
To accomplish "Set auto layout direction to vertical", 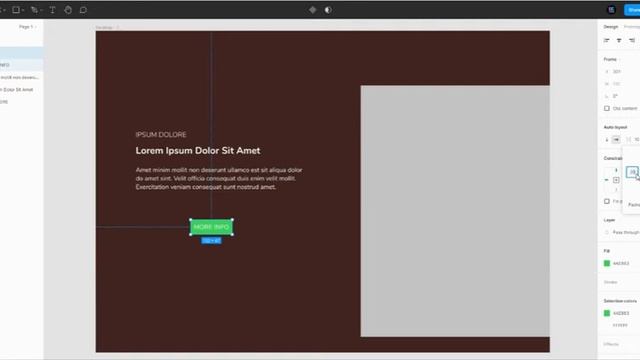I will [x=607, y=140].
